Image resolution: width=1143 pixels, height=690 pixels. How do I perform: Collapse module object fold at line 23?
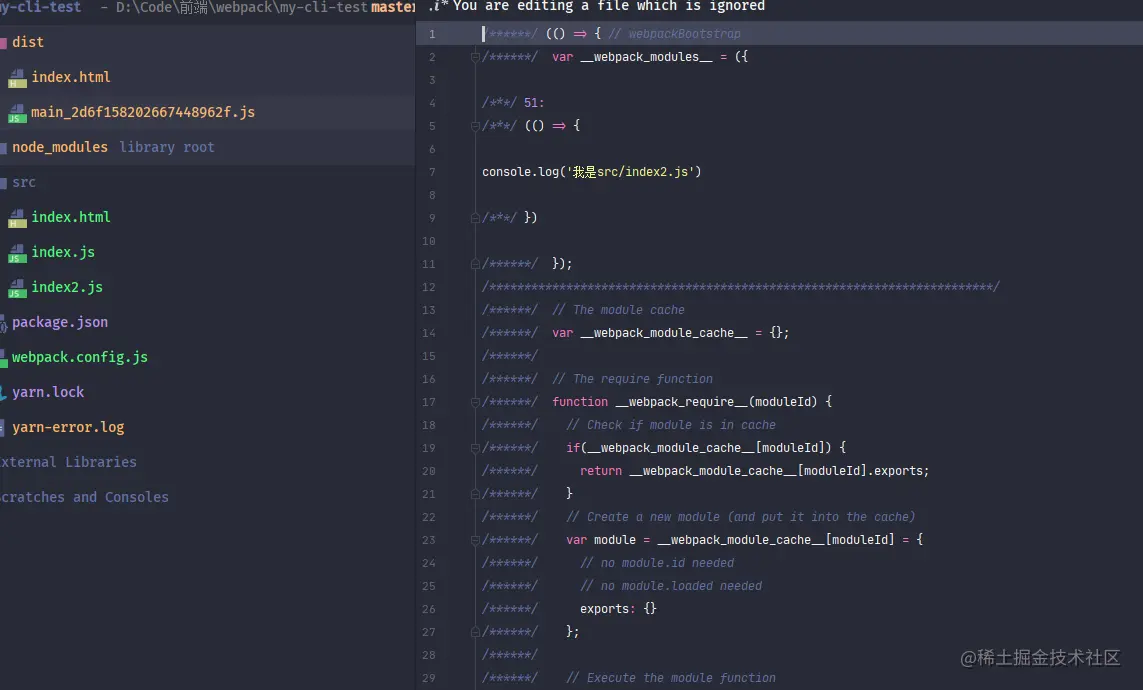coord(475,540)
